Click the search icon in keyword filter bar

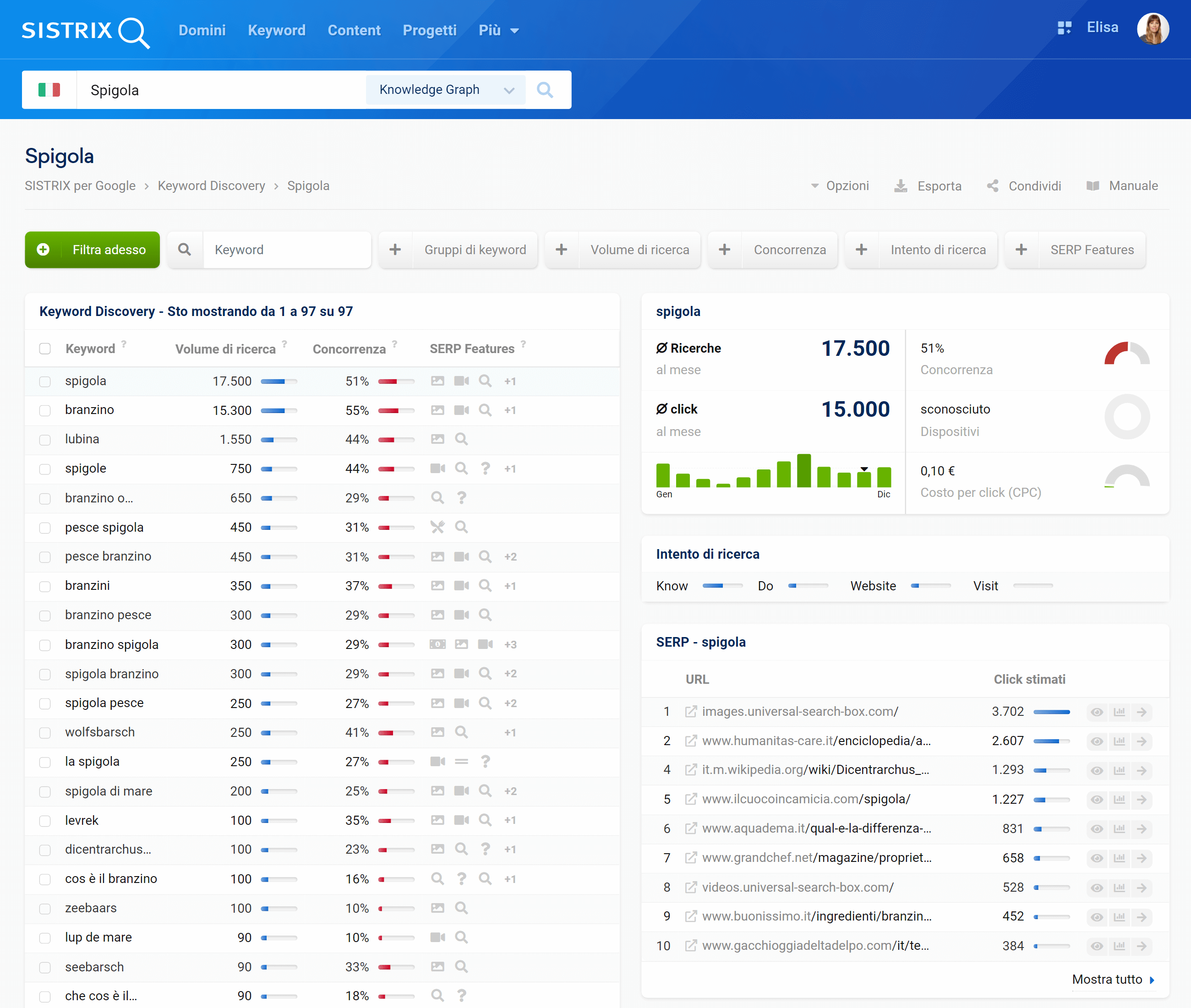[184, 250]
